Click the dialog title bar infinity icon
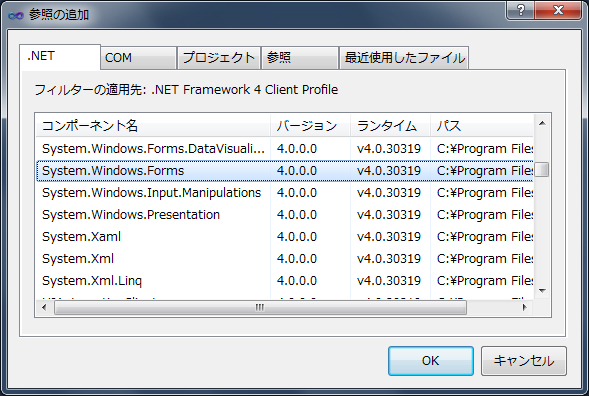The width and height of the screenshot is (589, 396). tap(16, 15)
